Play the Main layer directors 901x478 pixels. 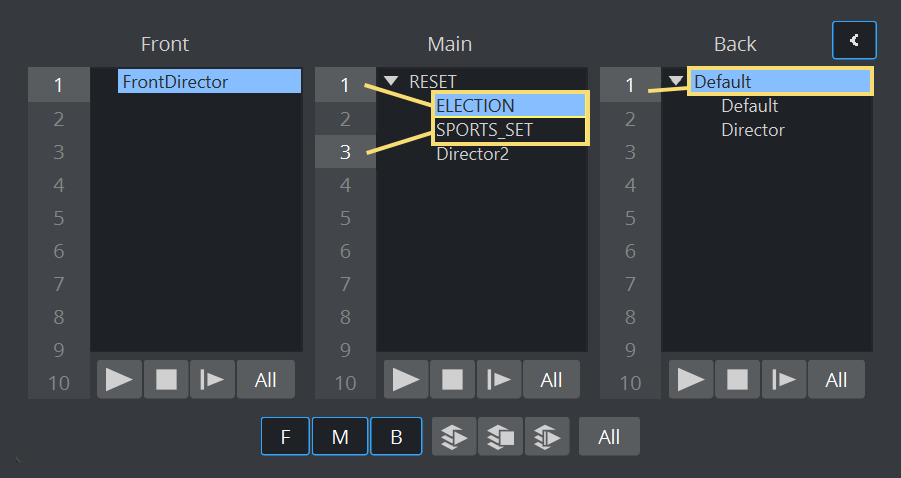[x=406, y=379]
